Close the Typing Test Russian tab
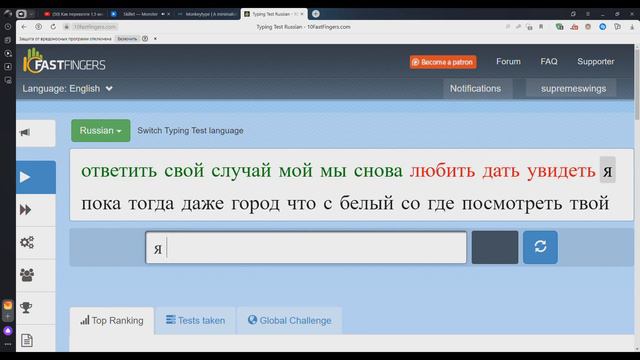The width and height of the screenshot is (640, 360). click(x=302, y=14)
